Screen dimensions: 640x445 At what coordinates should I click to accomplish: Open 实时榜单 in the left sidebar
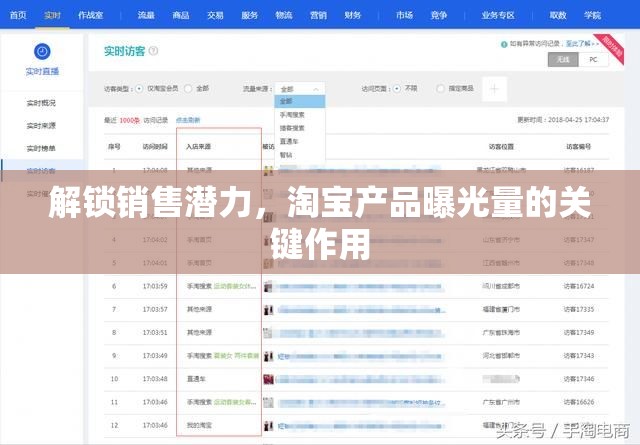click(41, 149)
